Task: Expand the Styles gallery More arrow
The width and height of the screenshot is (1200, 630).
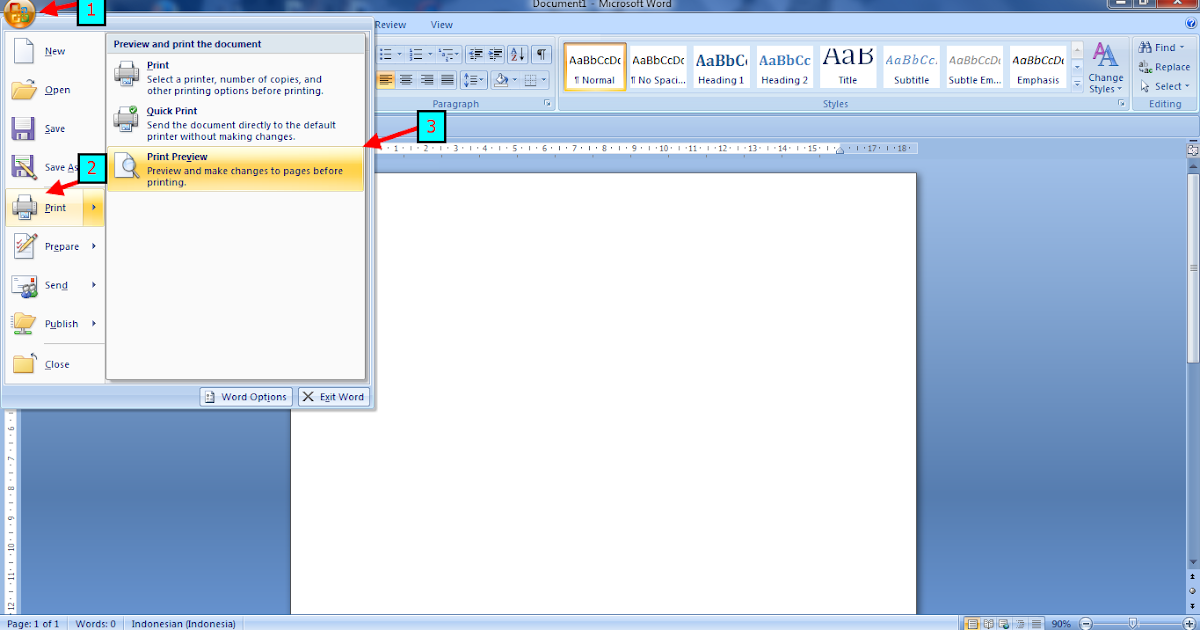Action: [x=1077, y=83]
